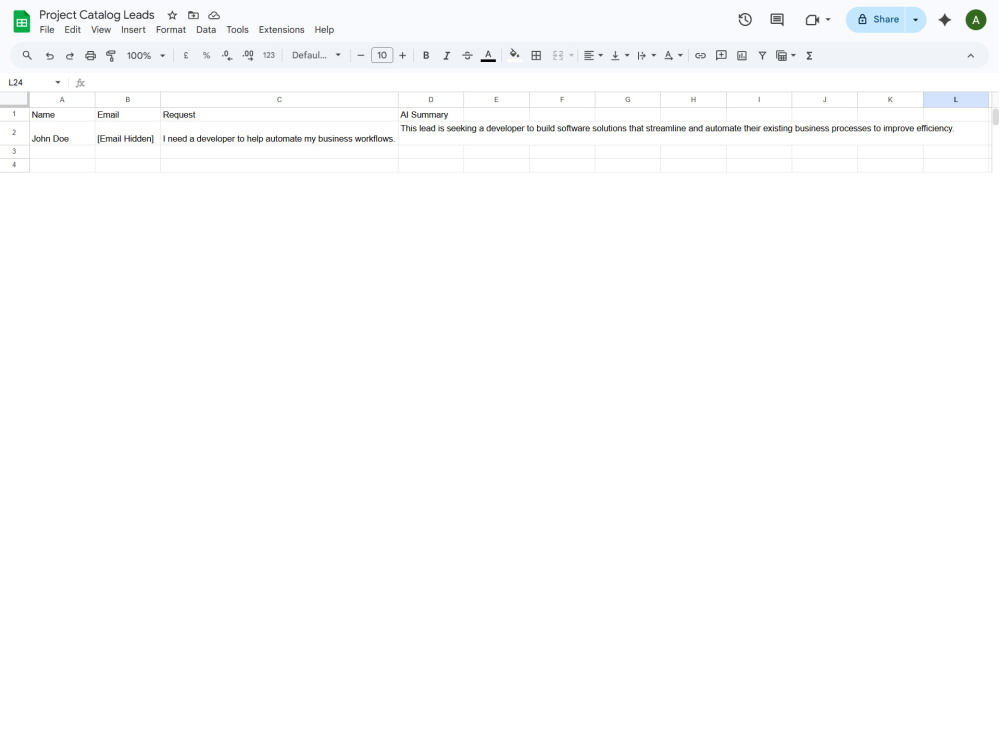This screenshot has width=1000, height=750.
Task: Open the Insert menu
Action: pos(133,30)
